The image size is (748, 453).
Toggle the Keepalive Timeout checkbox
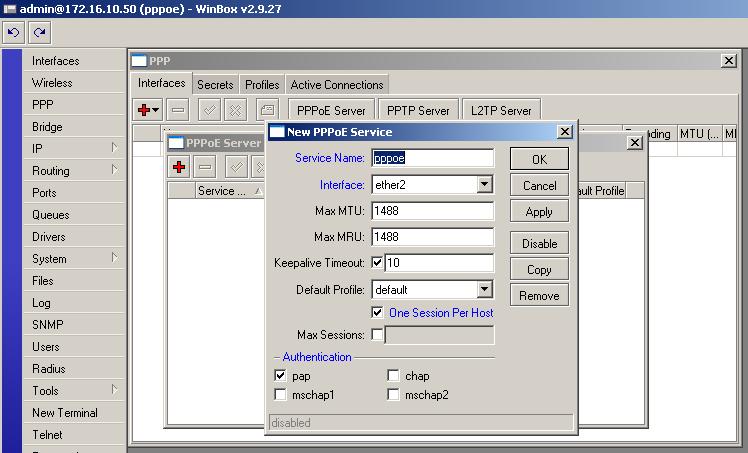click(377, 263)
